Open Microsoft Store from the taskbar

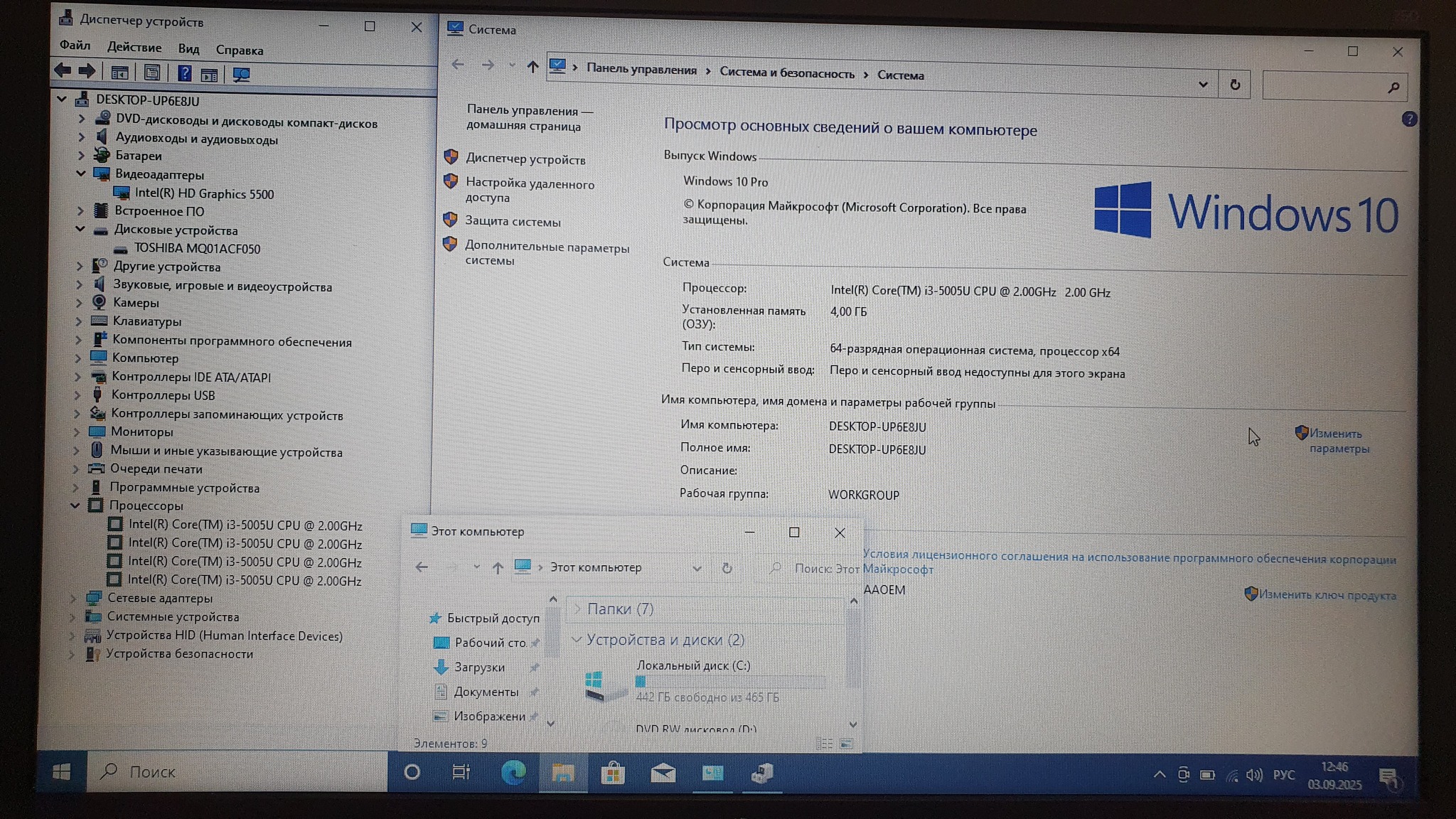(612, 773)
